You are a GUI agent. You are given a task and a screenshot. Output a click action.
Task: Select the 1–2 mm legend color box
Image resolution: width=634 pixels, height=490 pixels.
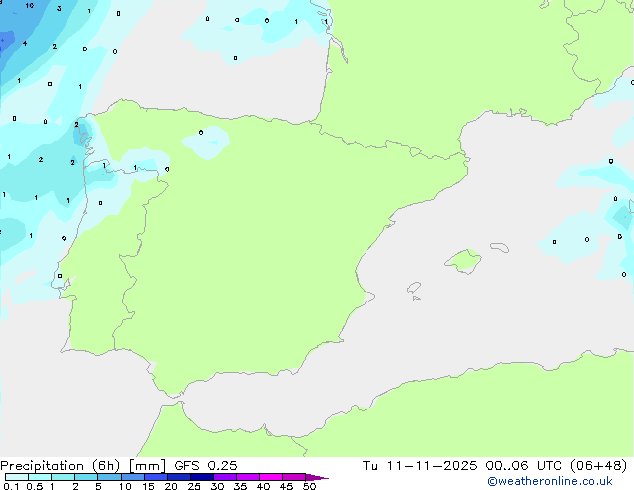click(x=63, y=477)
